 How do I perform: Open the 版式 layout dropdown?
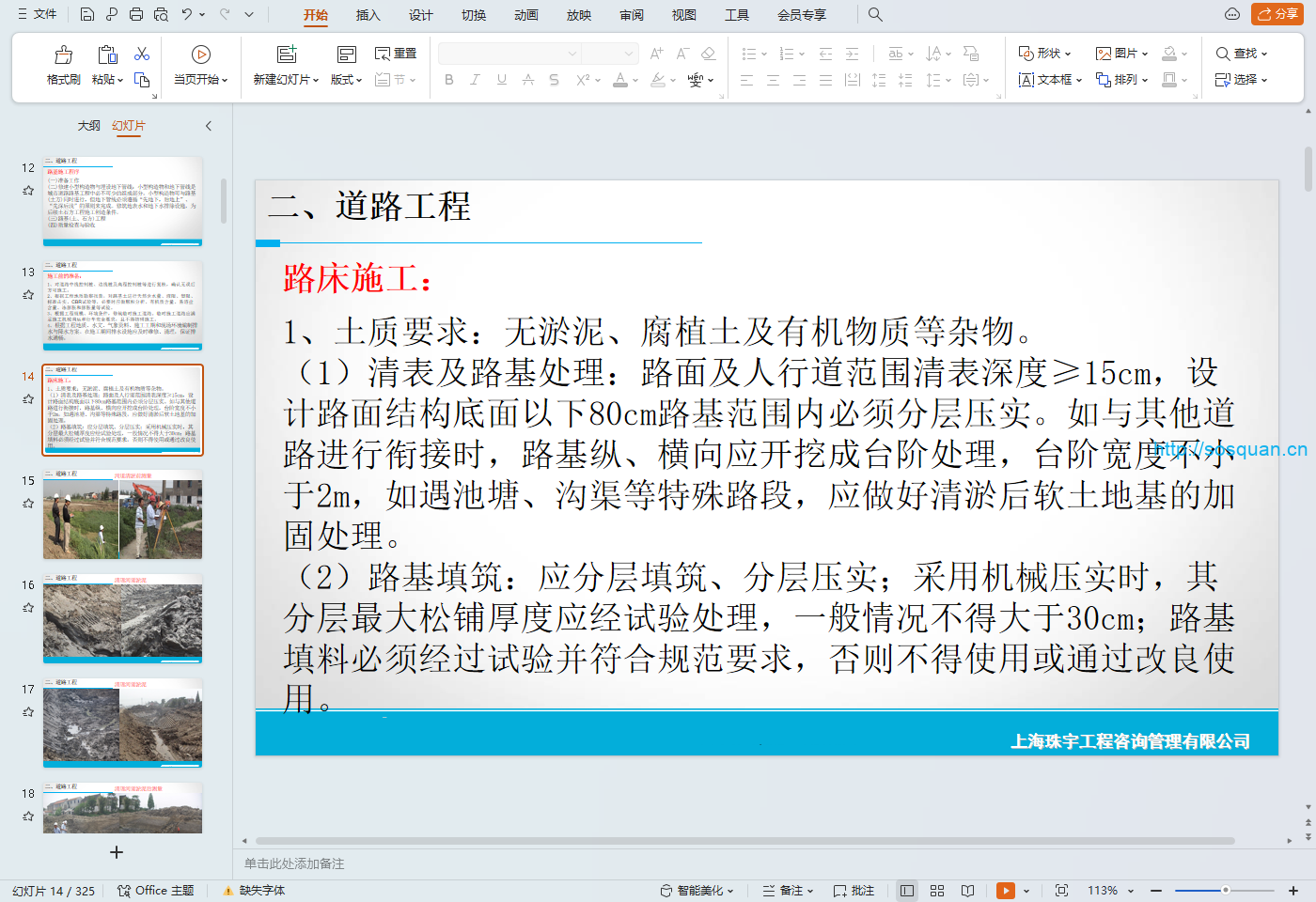tap(346, 80)
